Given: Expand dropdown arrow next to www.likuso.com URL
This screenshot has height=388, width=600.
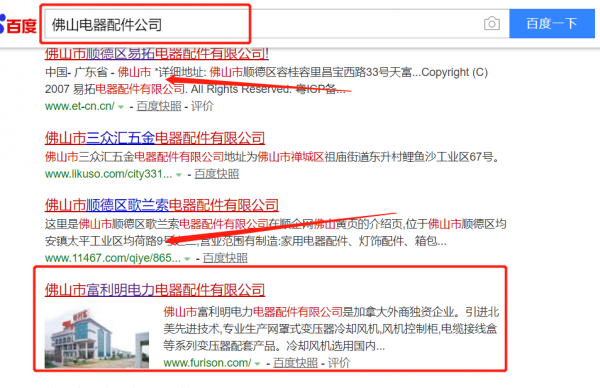Looking at the screenshot, I should [x=178, y=175].
